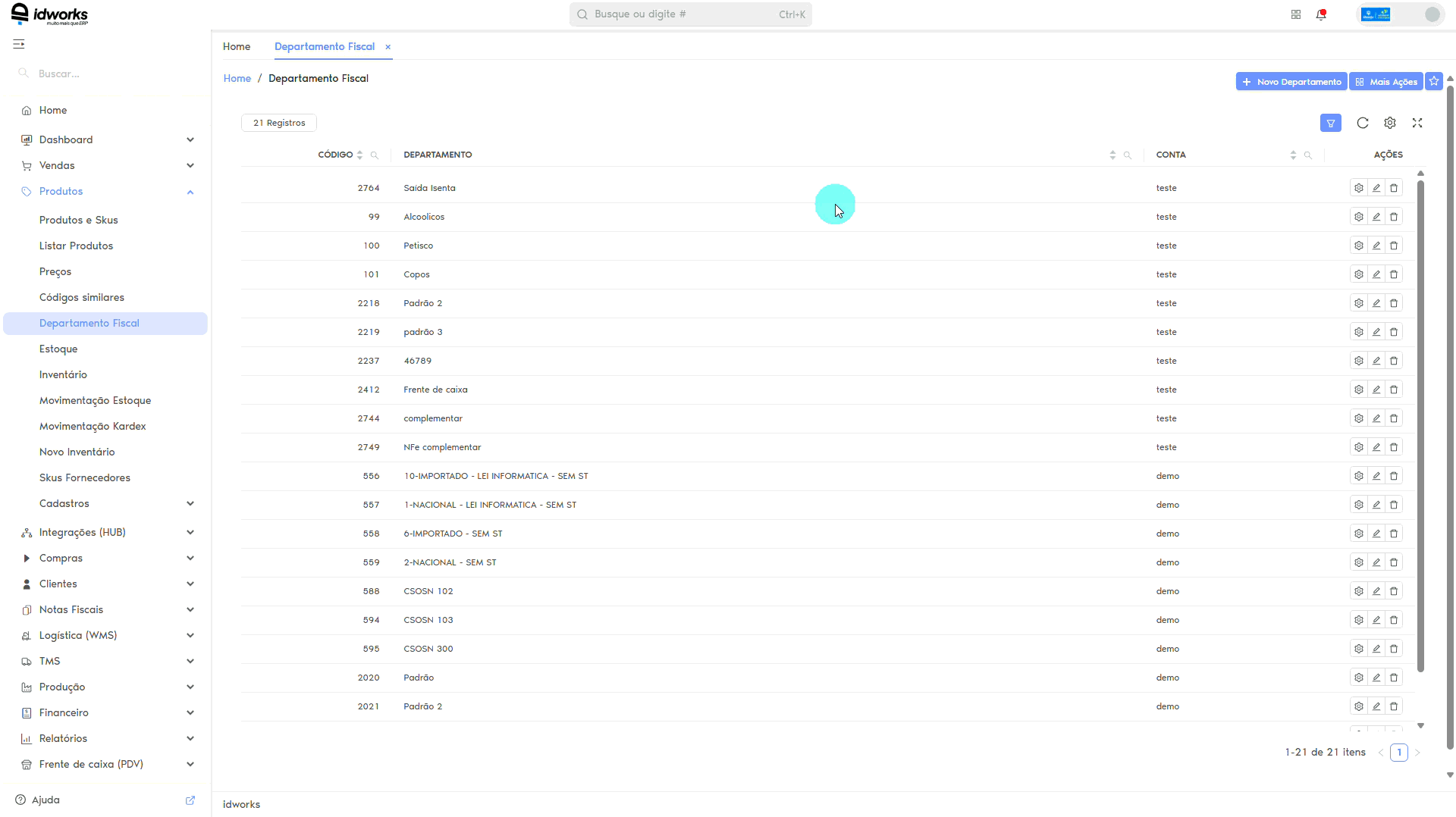Expand table to fullscreen
The image size is (1456, 817).
1417,123
